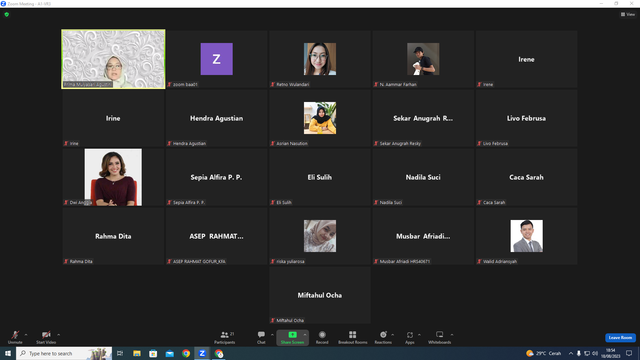Click the network icon in the system tray

(x=587, y=353)
